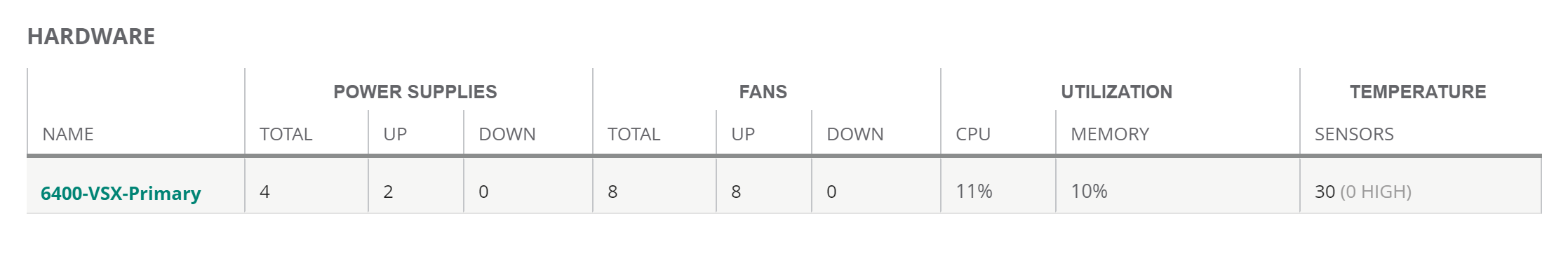Select the POWER SUPPLIES group header
The height and width of the screenshot is (254, 1568).
tap(415, 92)
